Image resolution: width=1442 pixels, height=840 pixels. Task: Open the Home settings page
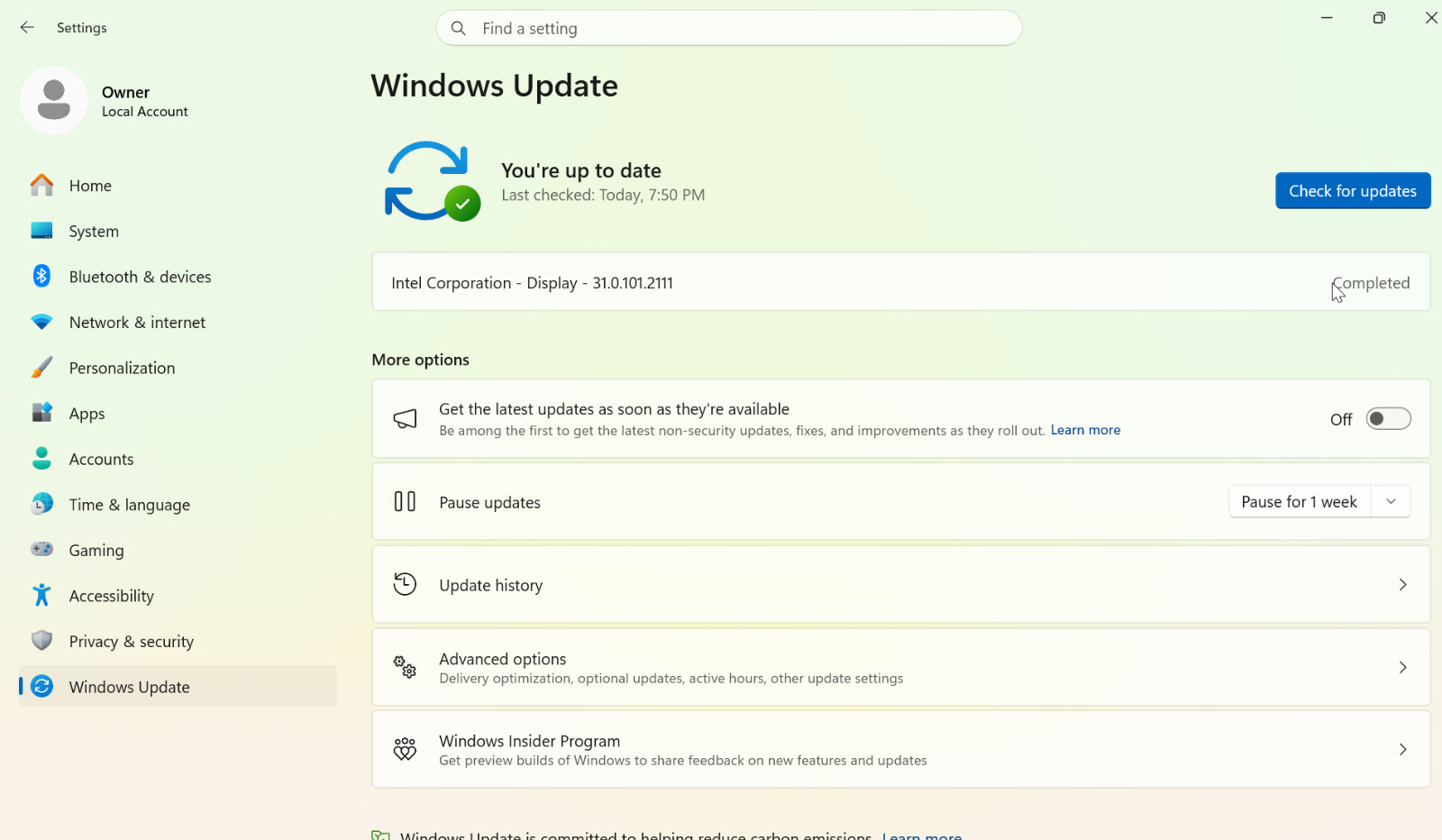178,186
